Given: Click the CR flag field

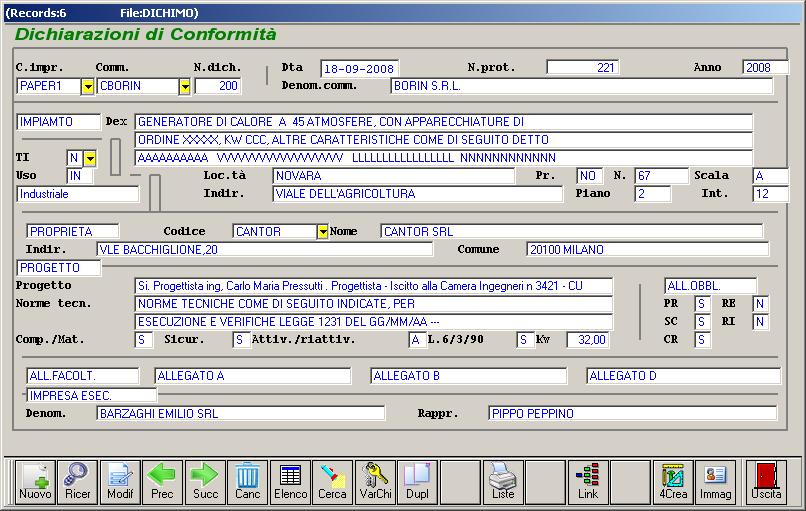Looking at the screenshot, I should pos(703,340).
